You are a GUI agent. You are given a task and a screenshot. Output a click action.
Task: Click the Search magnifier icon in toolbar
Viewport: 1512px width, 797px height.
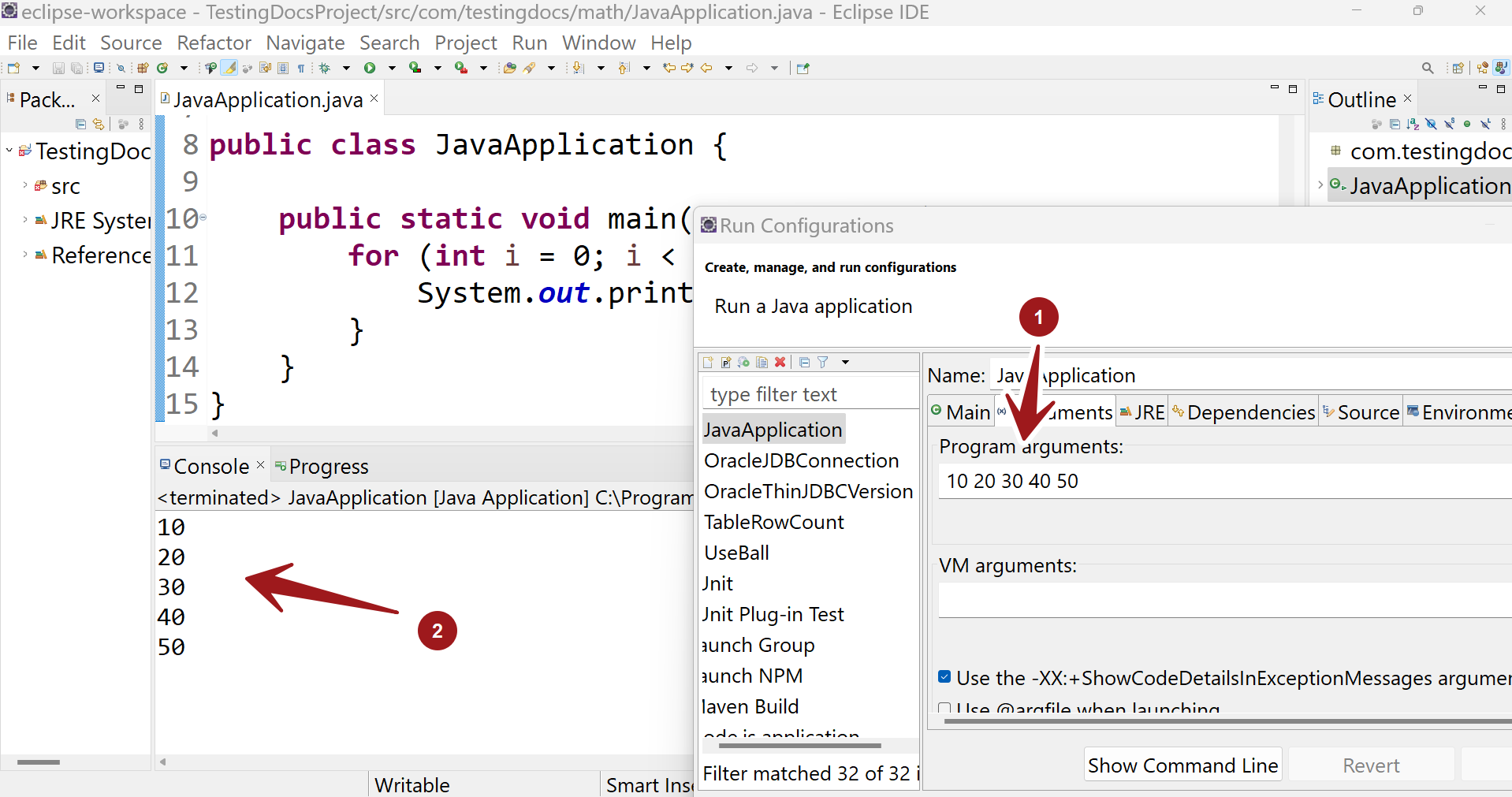coord(1428,68)
